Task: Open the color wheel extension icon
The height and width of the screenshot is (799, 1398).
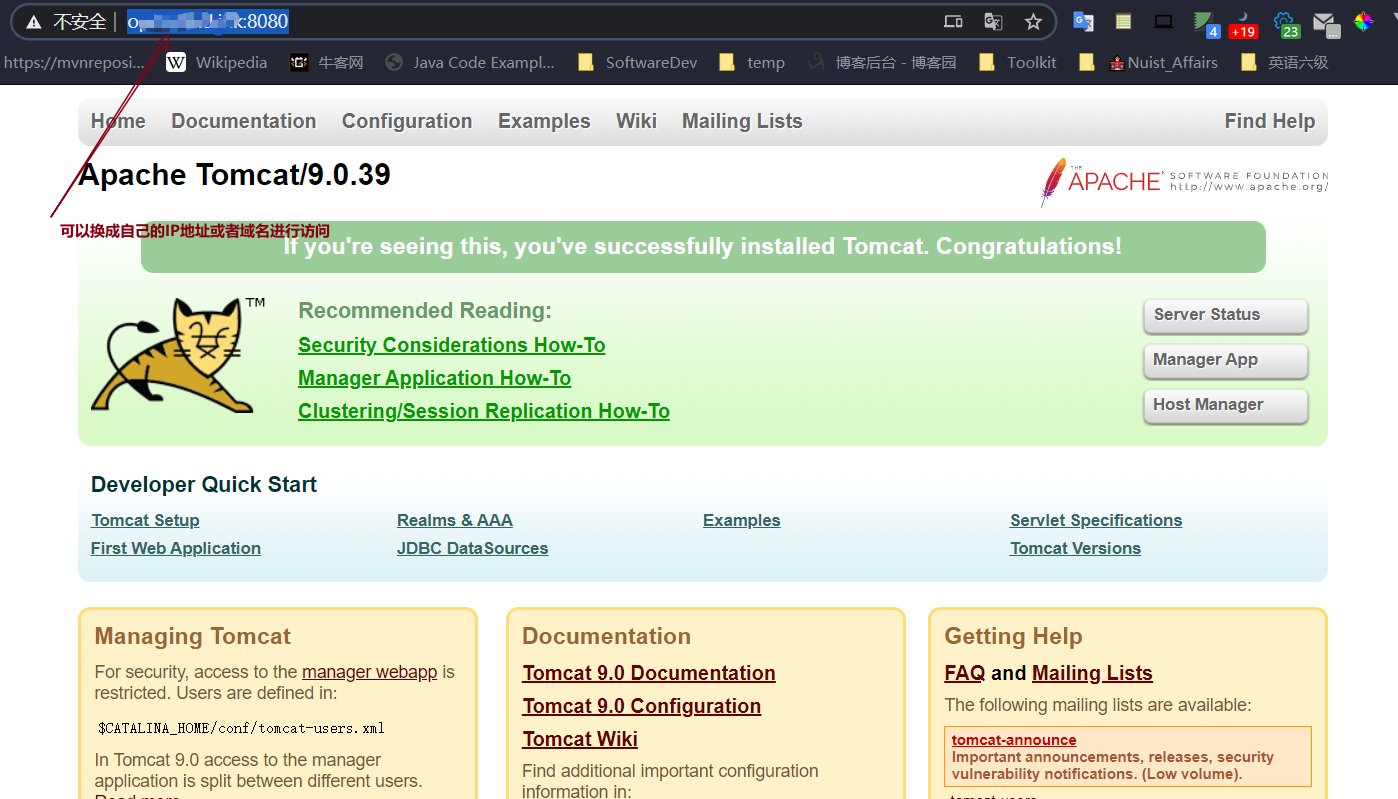Action: tap(1364, 22)
